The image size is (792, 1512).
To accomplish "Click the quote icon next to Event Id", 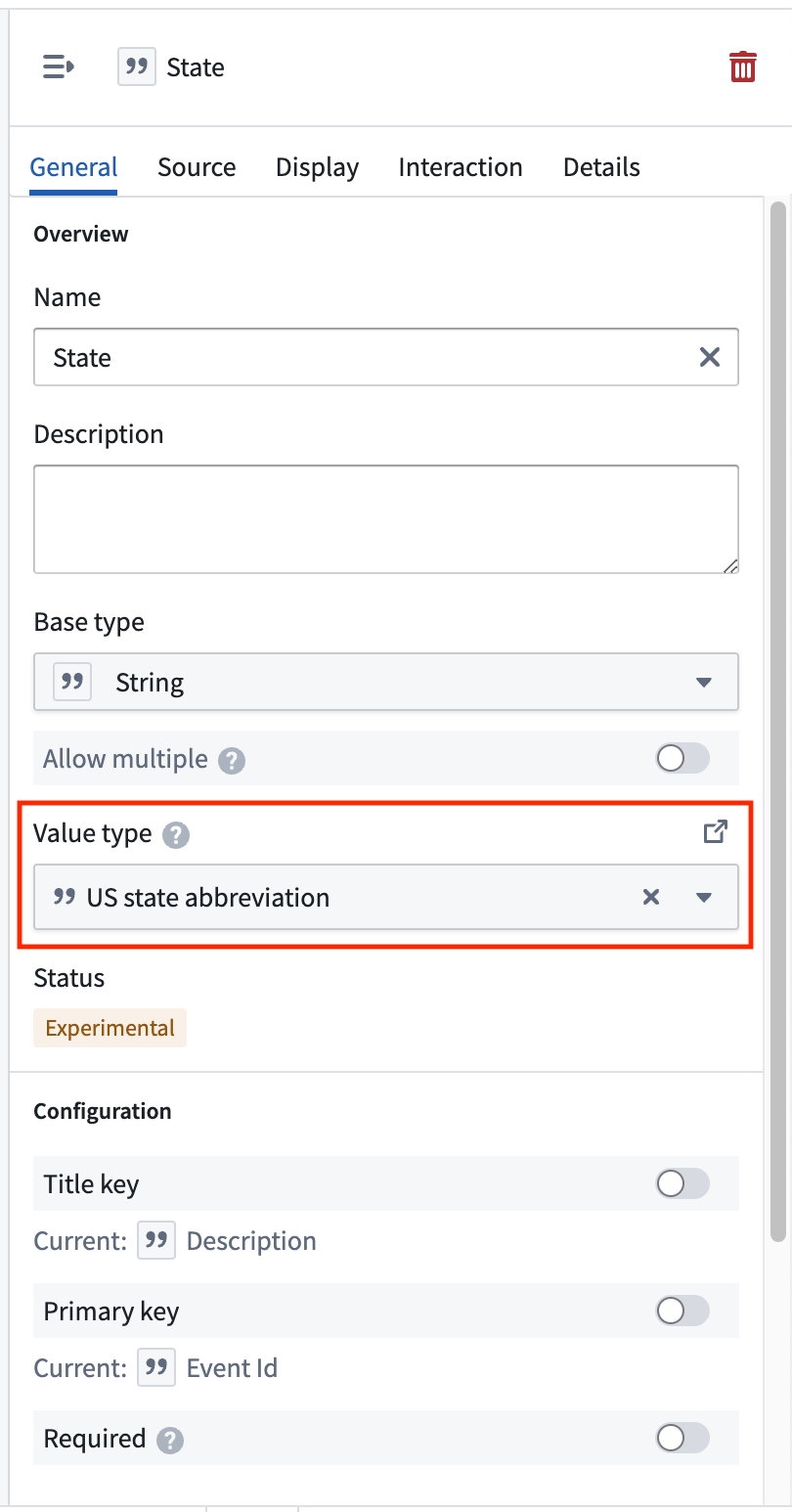I will pyautogui.click(x=156, y=1367).
